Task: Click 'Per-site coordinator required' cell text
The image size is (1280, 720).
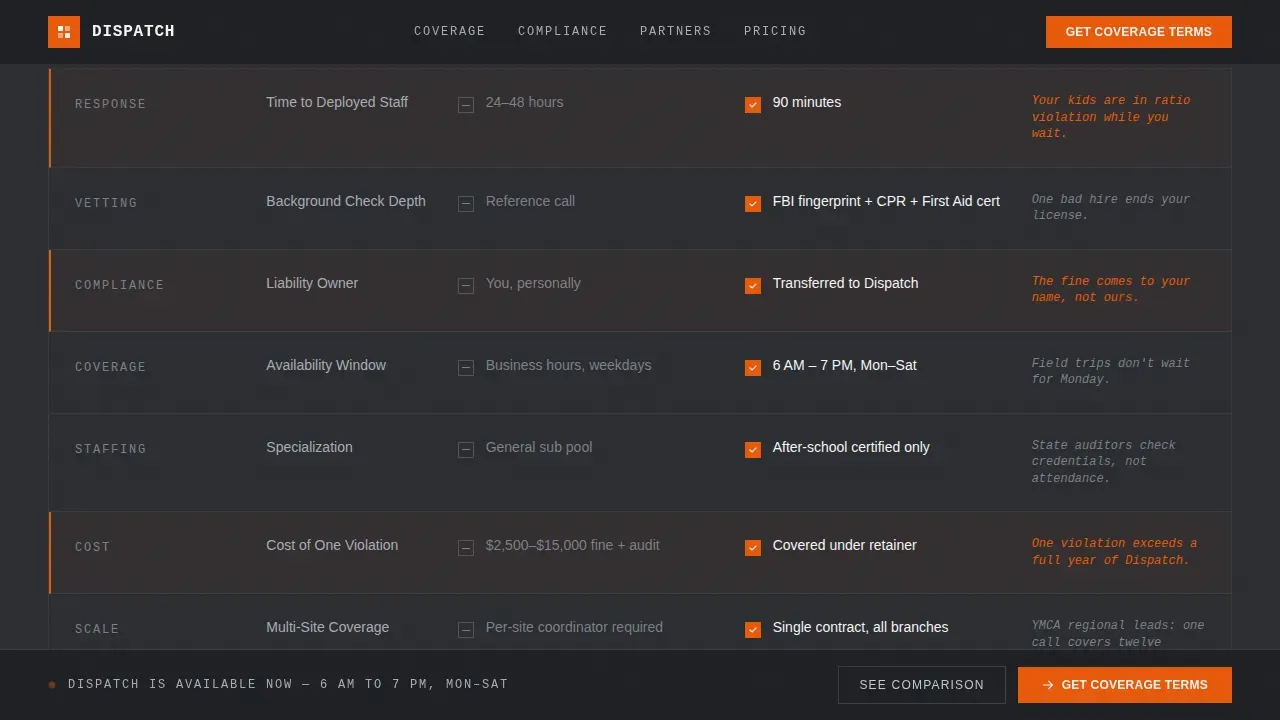Action: pyautogui.click(x=574, y=627)
